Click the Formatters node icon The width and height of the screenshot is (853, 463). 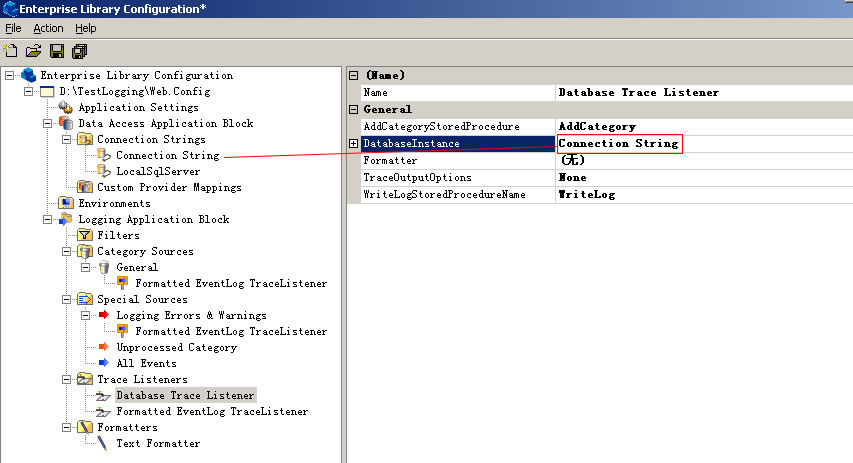pyautogui.click(x=85, y=427)
